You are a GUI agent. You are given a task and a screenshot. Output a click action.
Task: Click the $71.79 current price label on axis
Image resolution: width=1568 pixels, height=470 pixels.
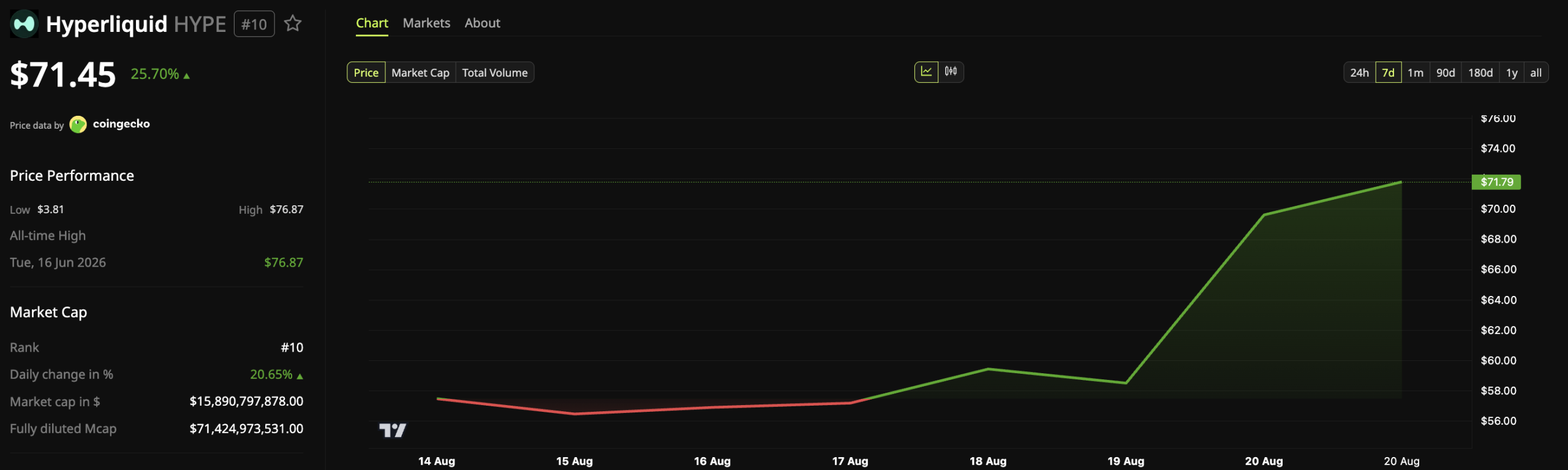click(1496, 182)
